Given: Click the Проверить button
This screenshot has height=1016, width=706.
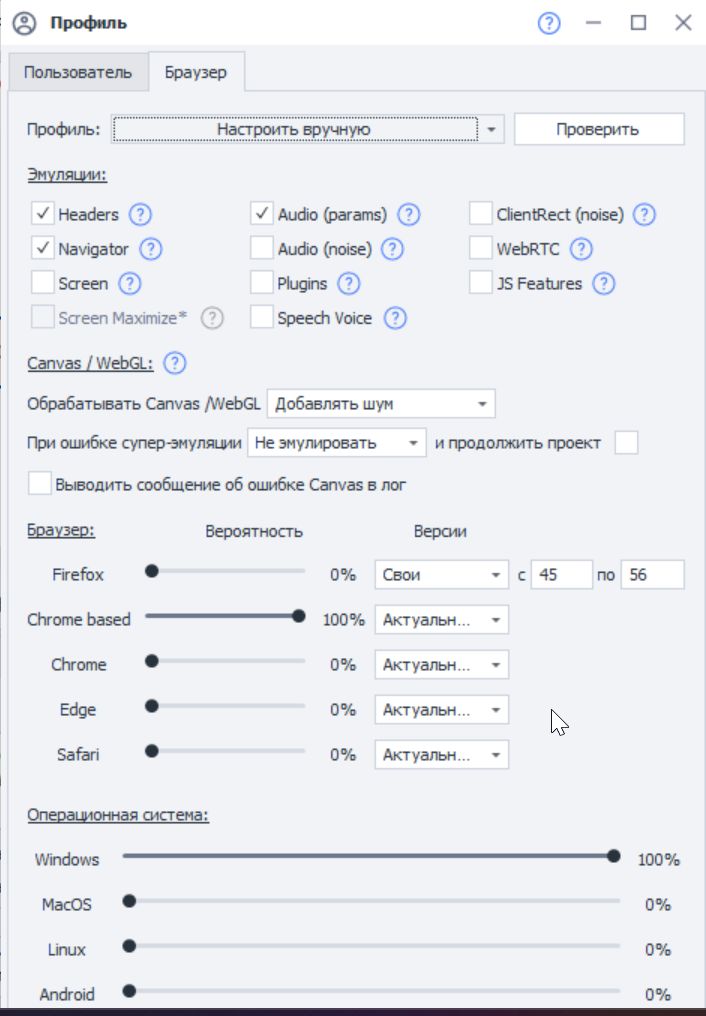Looking at the screenshot, I should click(x=598, y=129).
